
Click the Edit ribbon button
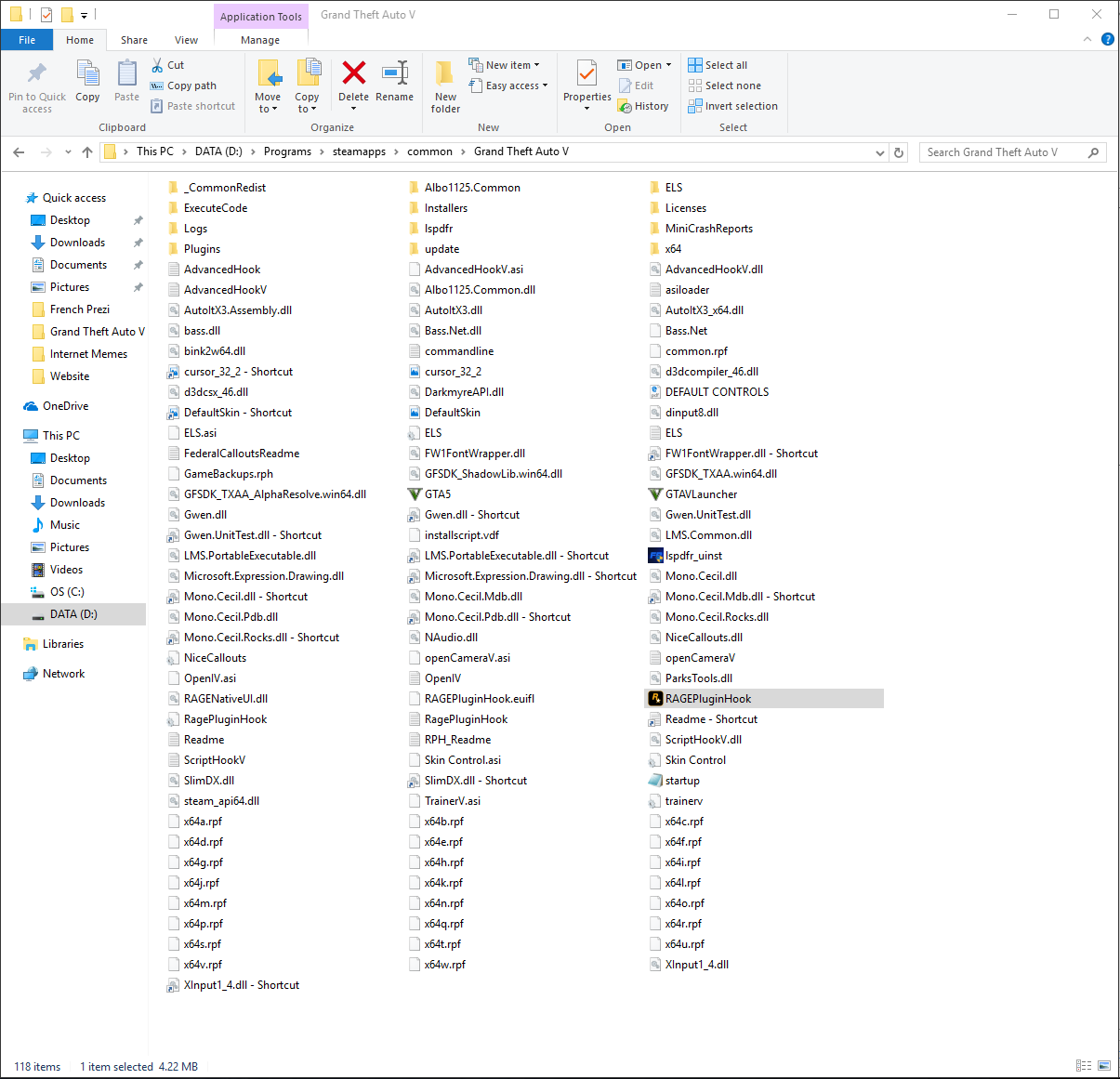click(x=637, y=86)
